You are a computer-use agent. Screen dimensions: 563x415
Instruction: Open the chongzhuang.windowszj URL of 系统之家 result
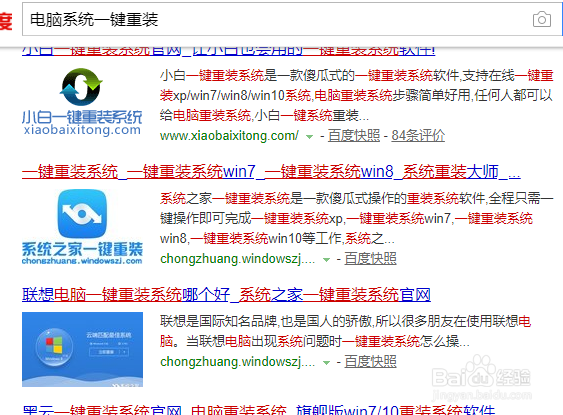pyautogui.click(x=237, y=258)
